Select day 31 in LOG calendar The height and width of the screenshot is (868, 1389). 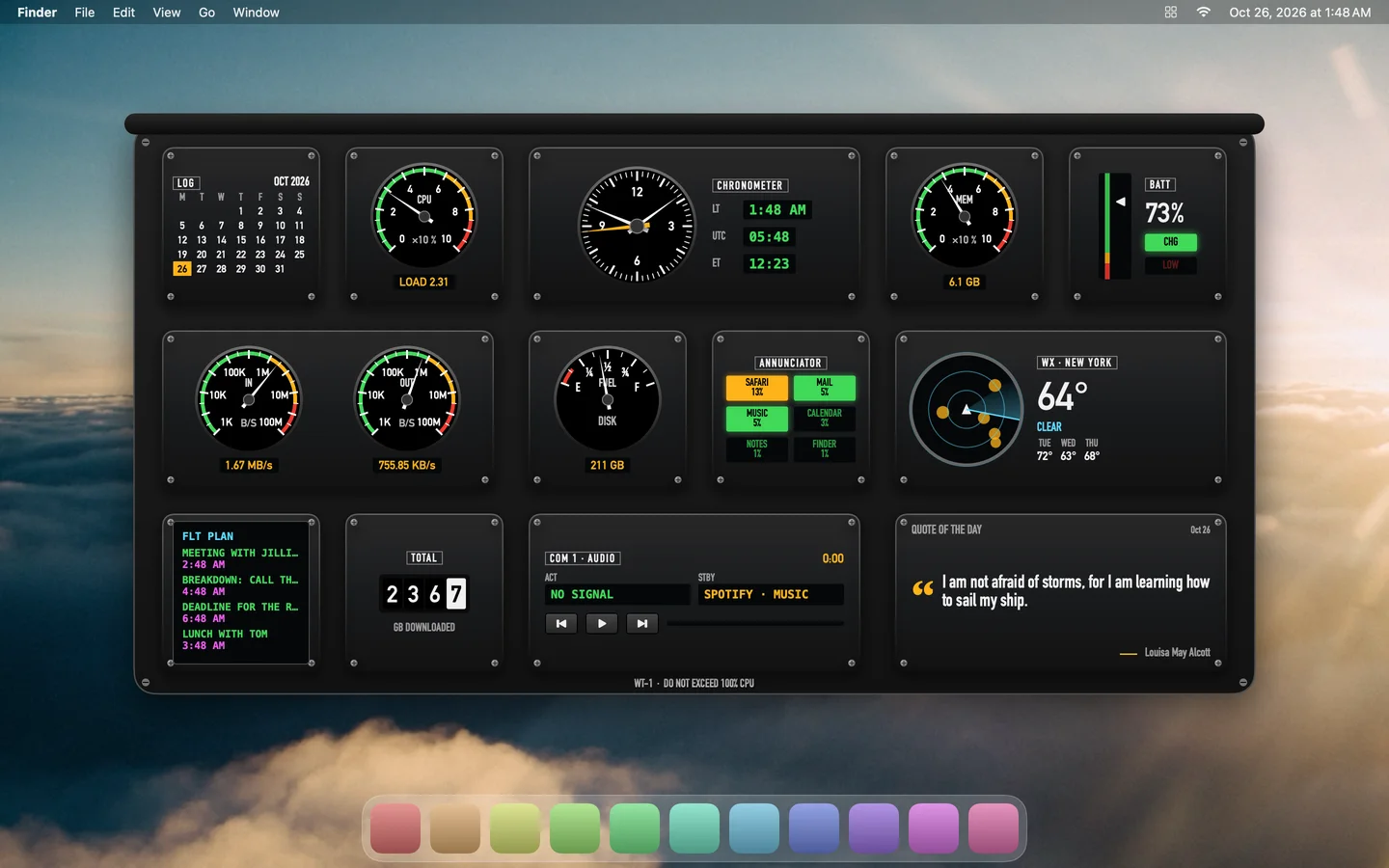[280, 269]
